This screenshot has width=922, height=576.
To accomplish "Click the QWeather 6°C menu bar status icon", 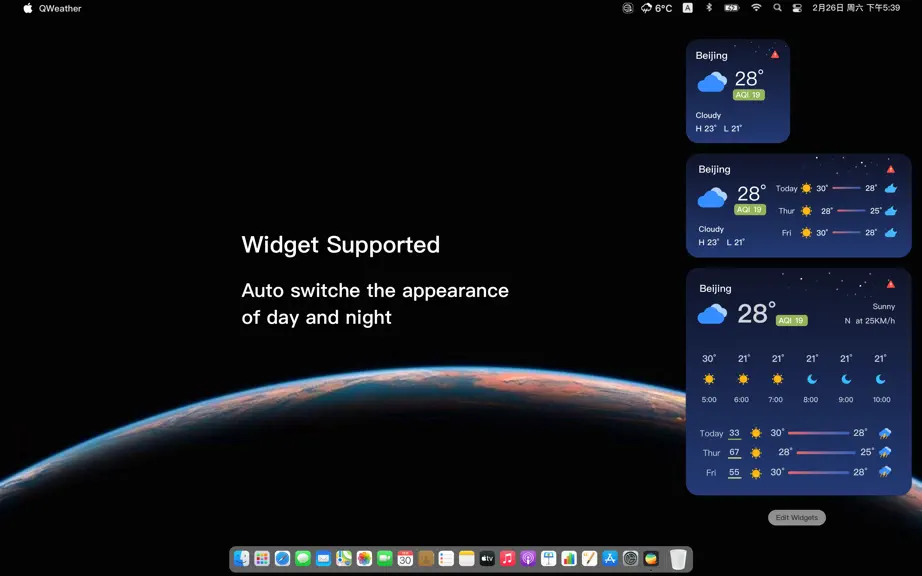I will tap(656, 8).
